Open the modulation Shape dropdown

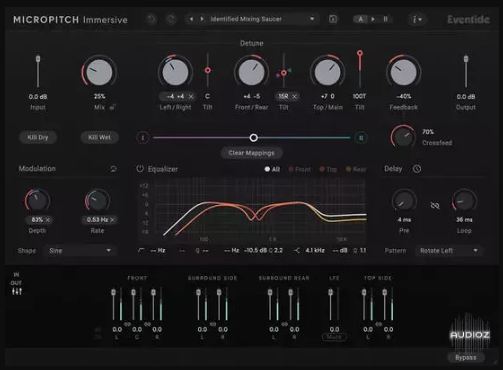click(x=80, y=251)
